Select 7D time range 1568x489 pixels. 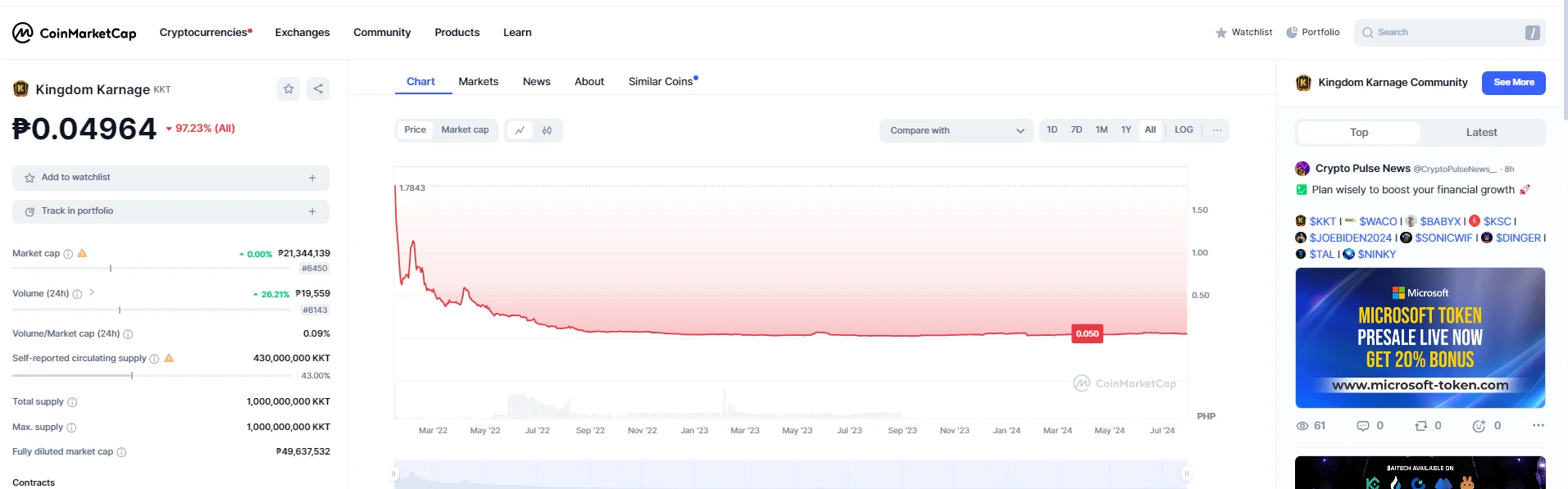click(x=1076, y=130)
